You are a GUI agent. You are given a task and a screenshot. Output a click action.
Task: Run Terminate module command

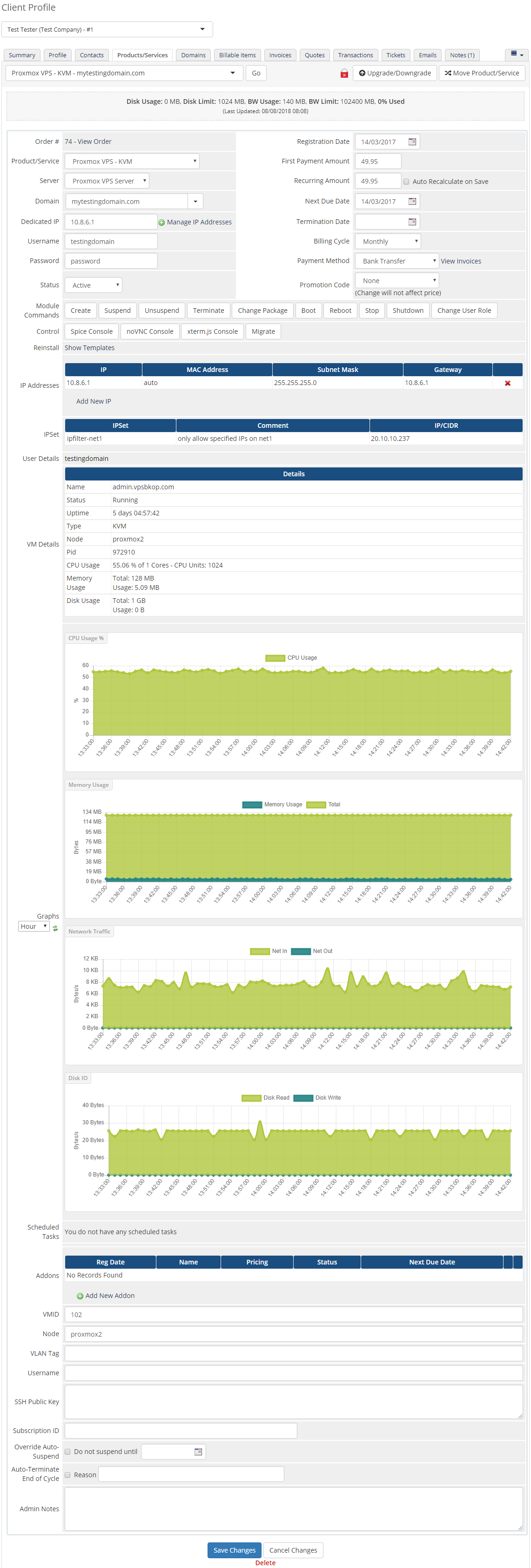pyautogui.click(x=208, y=311)
